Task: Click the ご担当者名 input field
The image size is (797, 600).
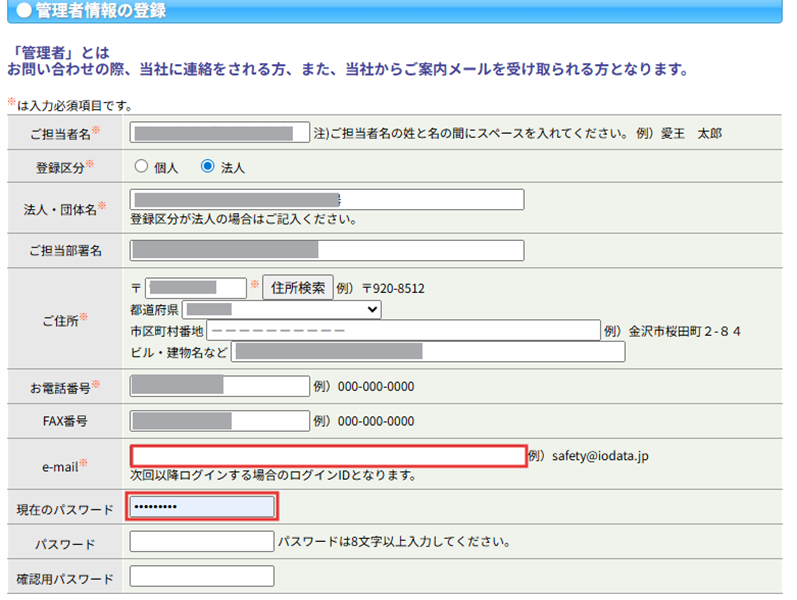Action: 219,133
